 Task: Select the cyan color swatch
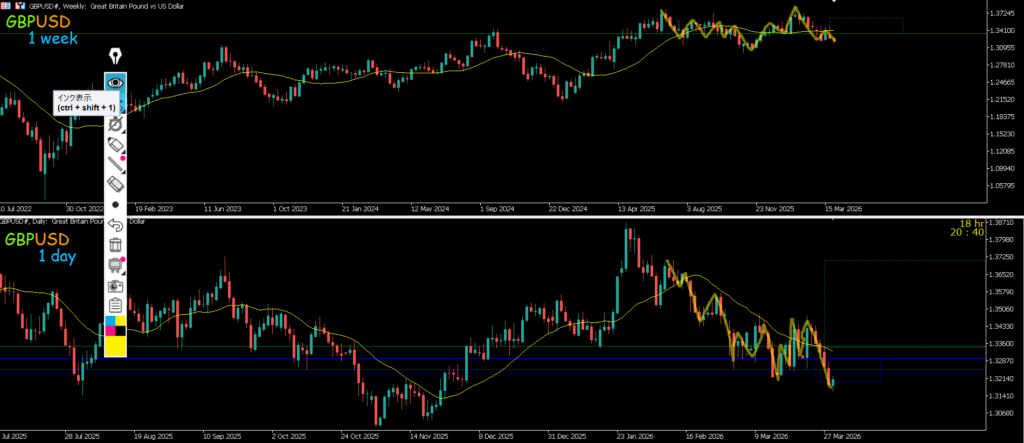[110, 322]
